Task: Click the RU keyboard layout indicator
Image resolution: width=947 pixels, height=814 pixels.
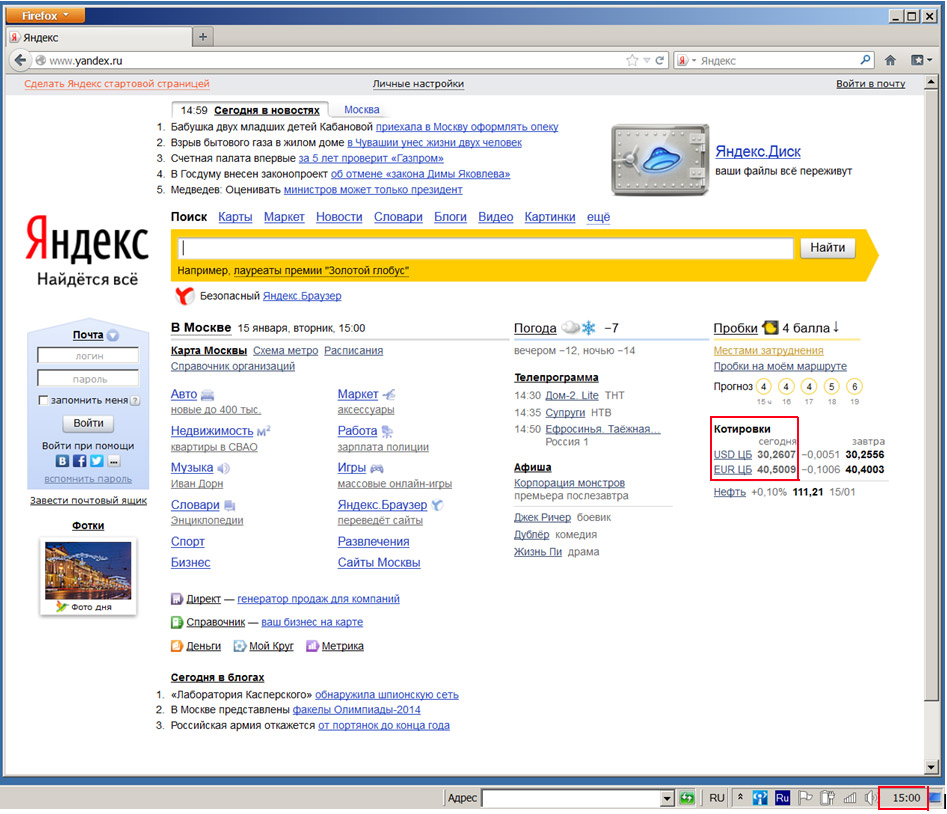Action: coord(717,798)
